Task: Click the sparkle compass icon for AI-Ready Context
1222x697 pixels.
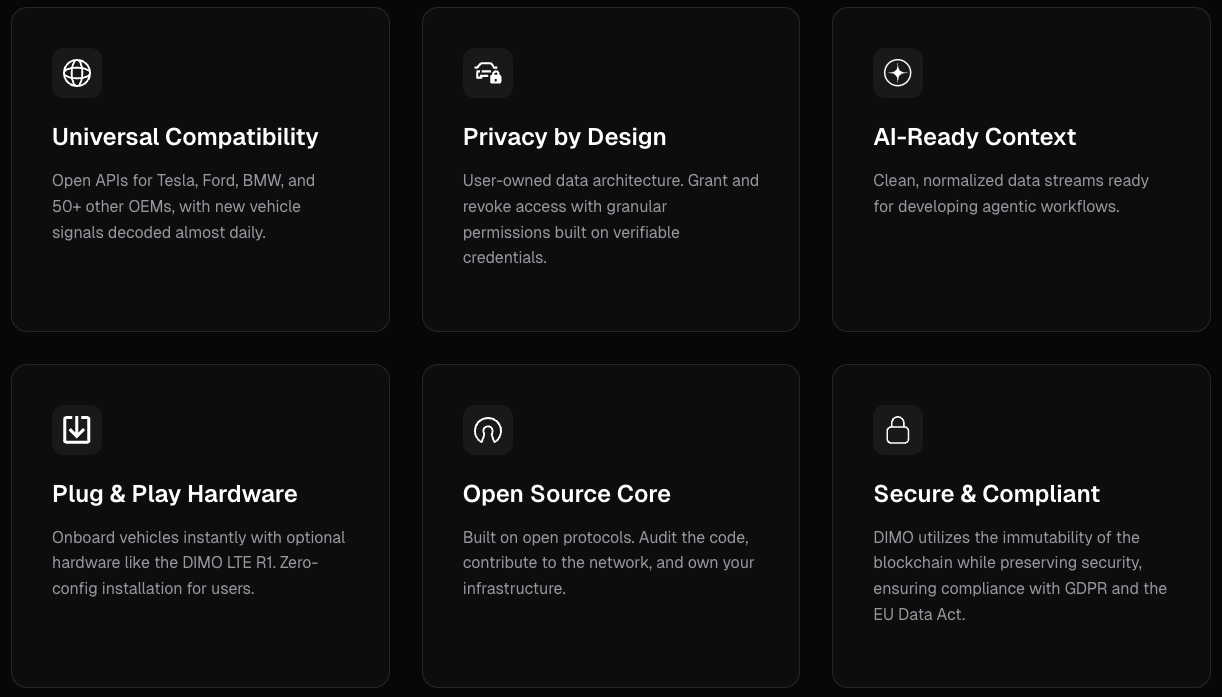Action: point(897,72)
